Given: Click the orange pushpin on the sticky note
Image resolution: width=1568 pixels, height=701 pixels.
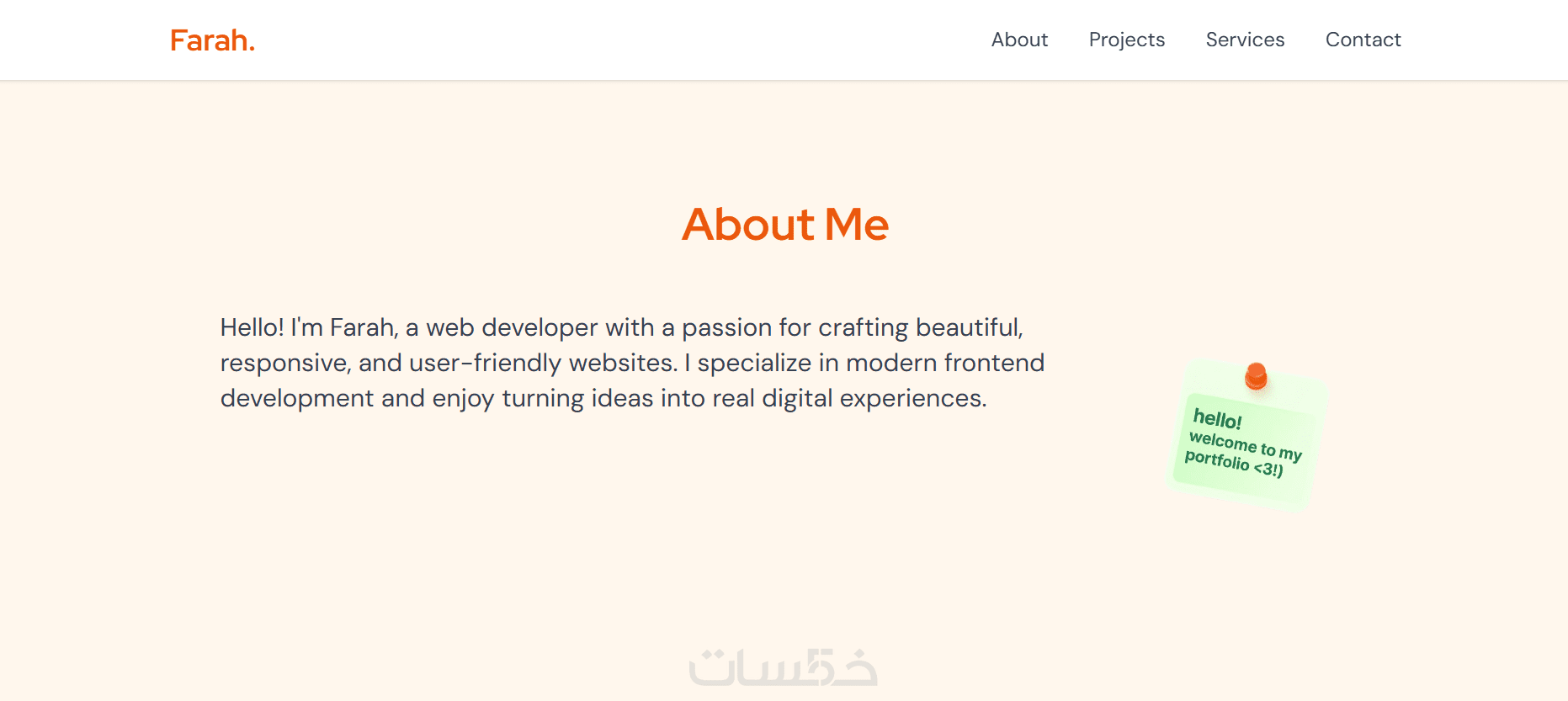Looking at the screenshot, I should [1256, 375].
